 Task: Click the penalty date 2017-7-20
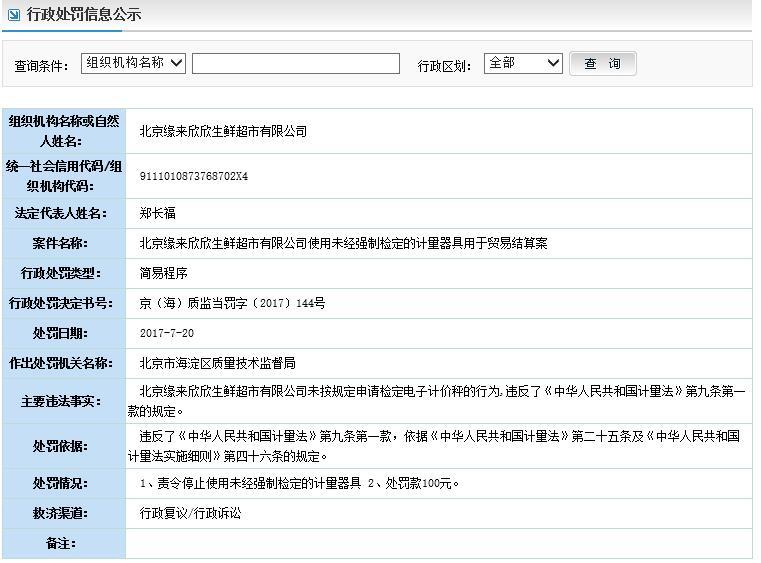[167, 333]
